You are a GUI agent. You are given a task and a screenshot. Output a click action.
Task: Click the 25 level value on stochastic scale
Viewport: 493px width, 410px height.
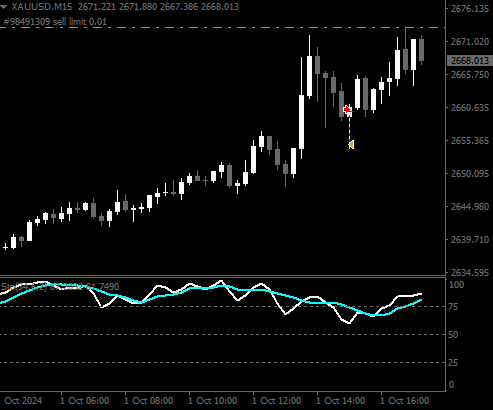[453, 362]
